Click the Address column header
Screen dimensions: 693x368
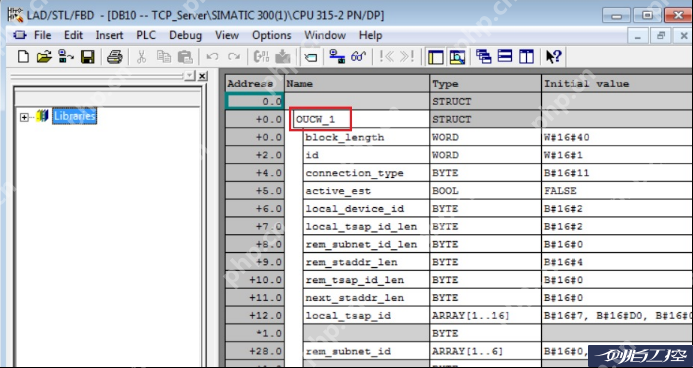[x=254, y=83]
